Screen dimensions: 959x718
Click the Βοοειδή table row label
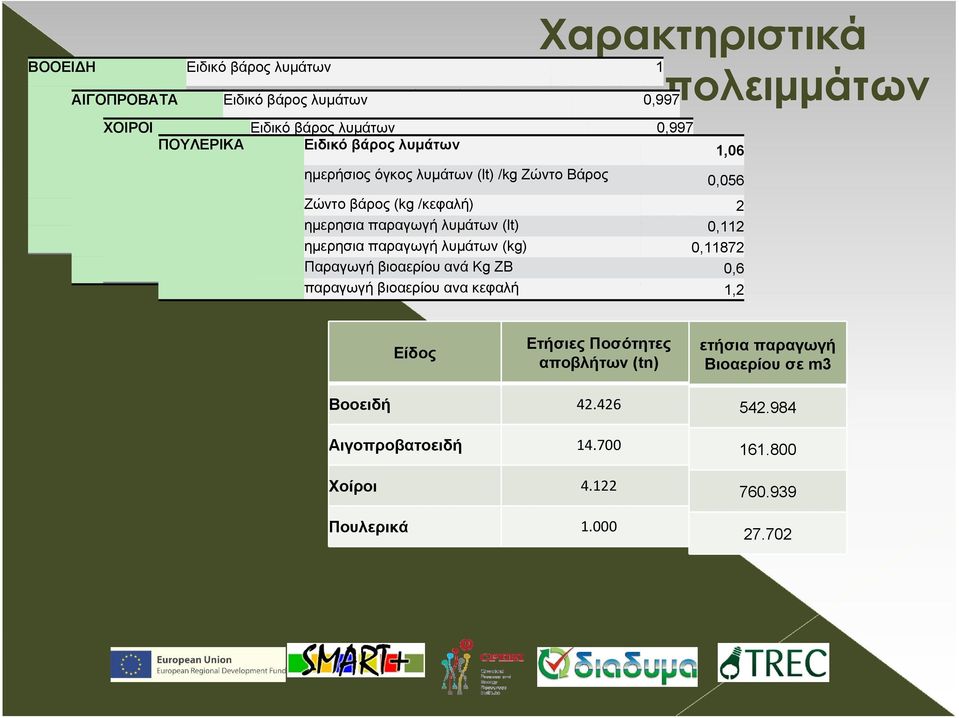click(x=360, y=404)
